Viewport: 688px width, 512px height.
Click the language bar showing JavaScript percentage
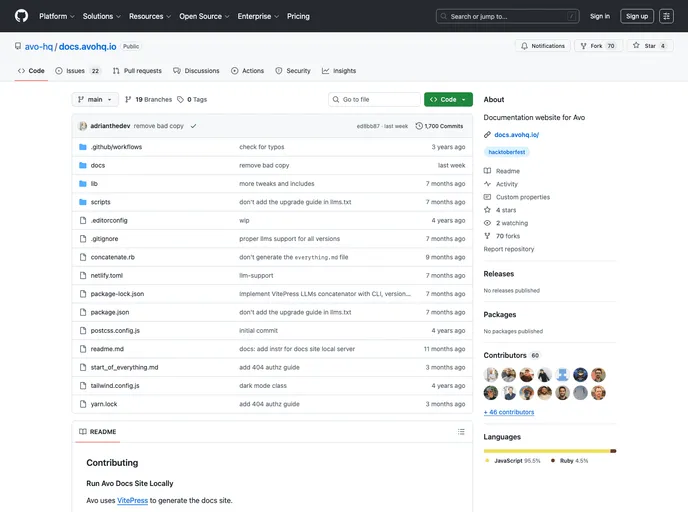coord(547,451)
